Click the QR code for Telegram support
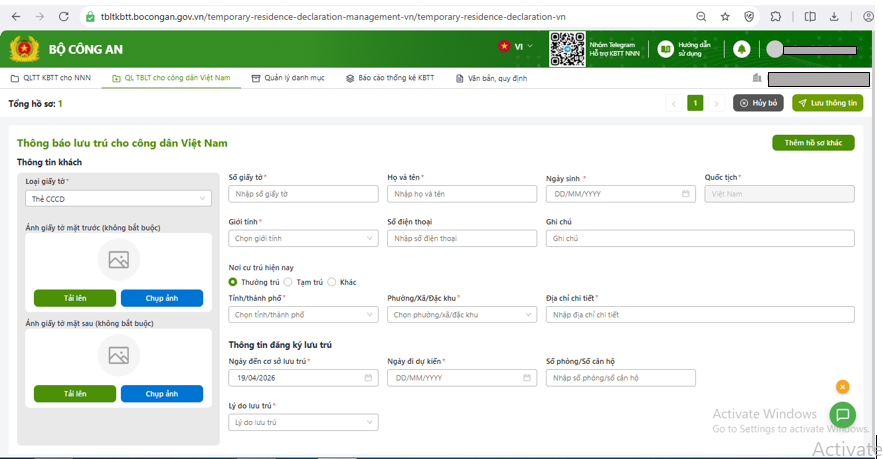 point(567,49)
